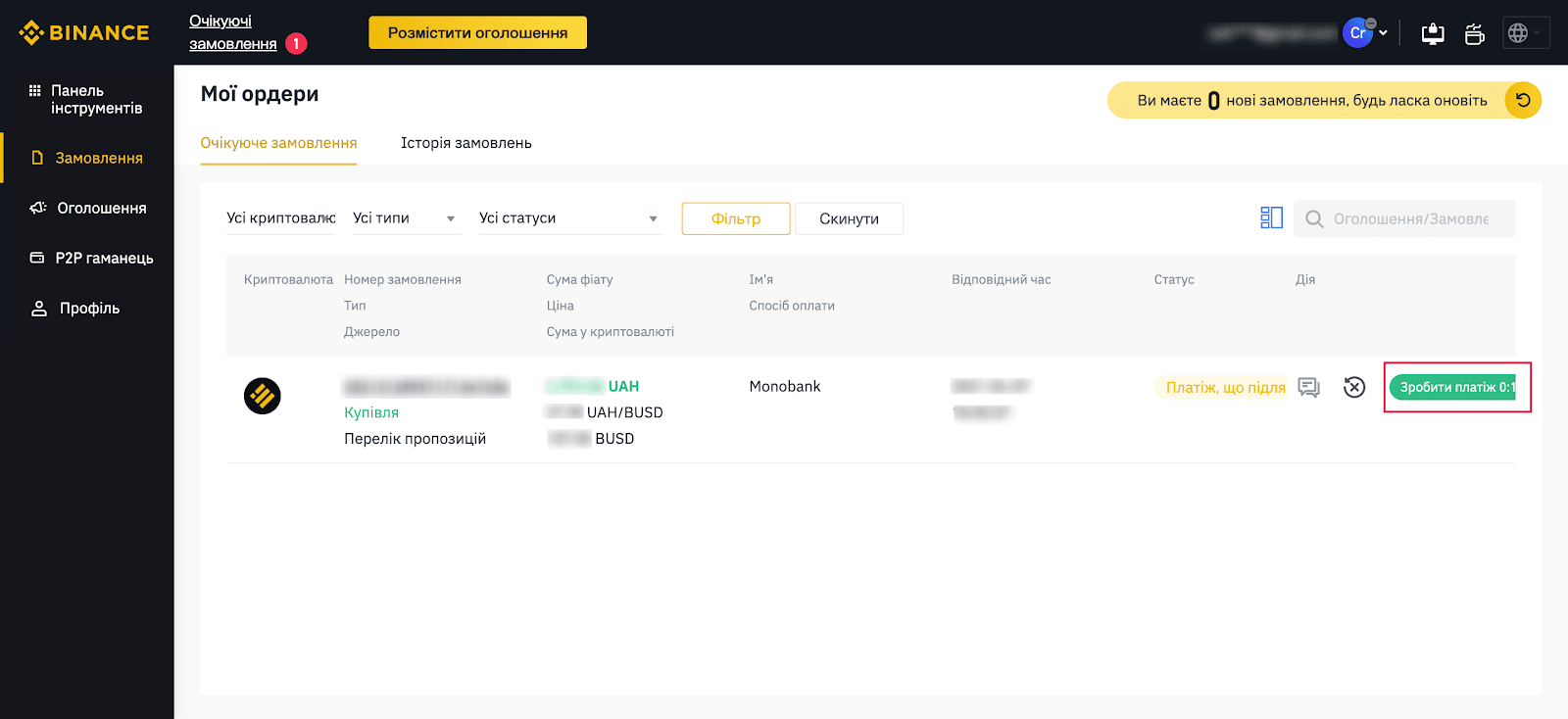
Task: Click the red pending orders count badge
Action: point(296,44)
